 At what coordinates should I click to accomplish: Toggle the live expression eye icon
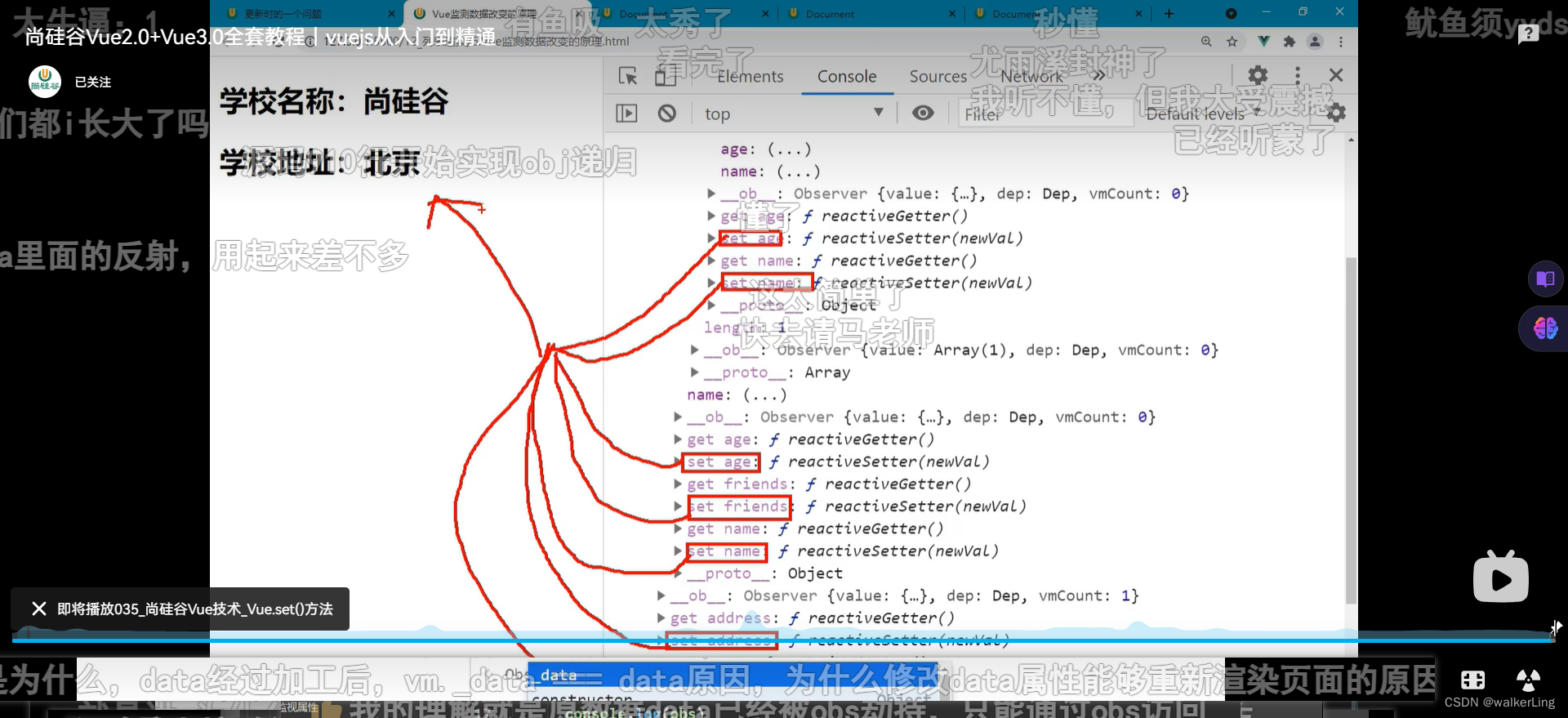(923, 113)
